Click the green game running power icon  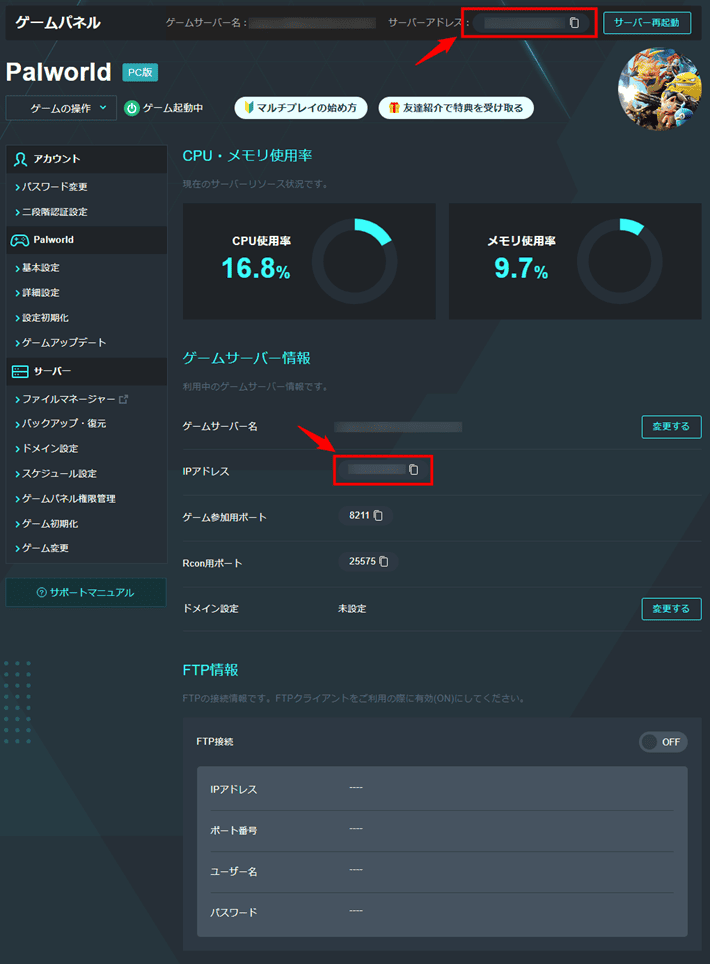pyautogui.click(x=131, y=108)
